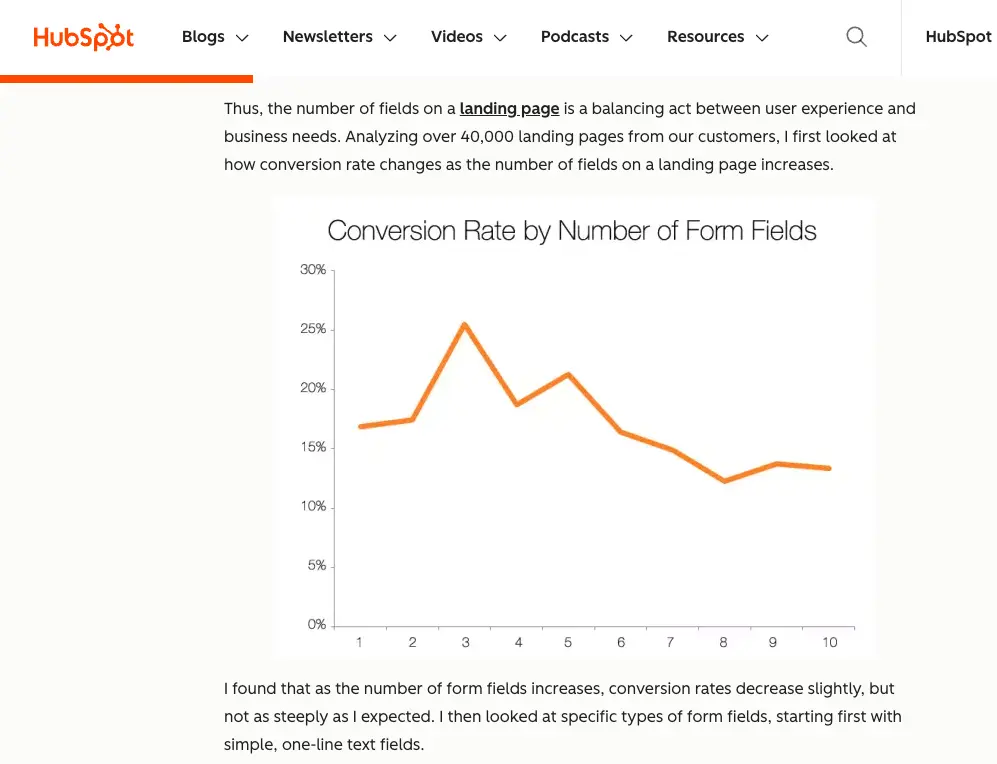Open the HubSpot item at top right
Screen dimensions: 997x764
(958, 37)
